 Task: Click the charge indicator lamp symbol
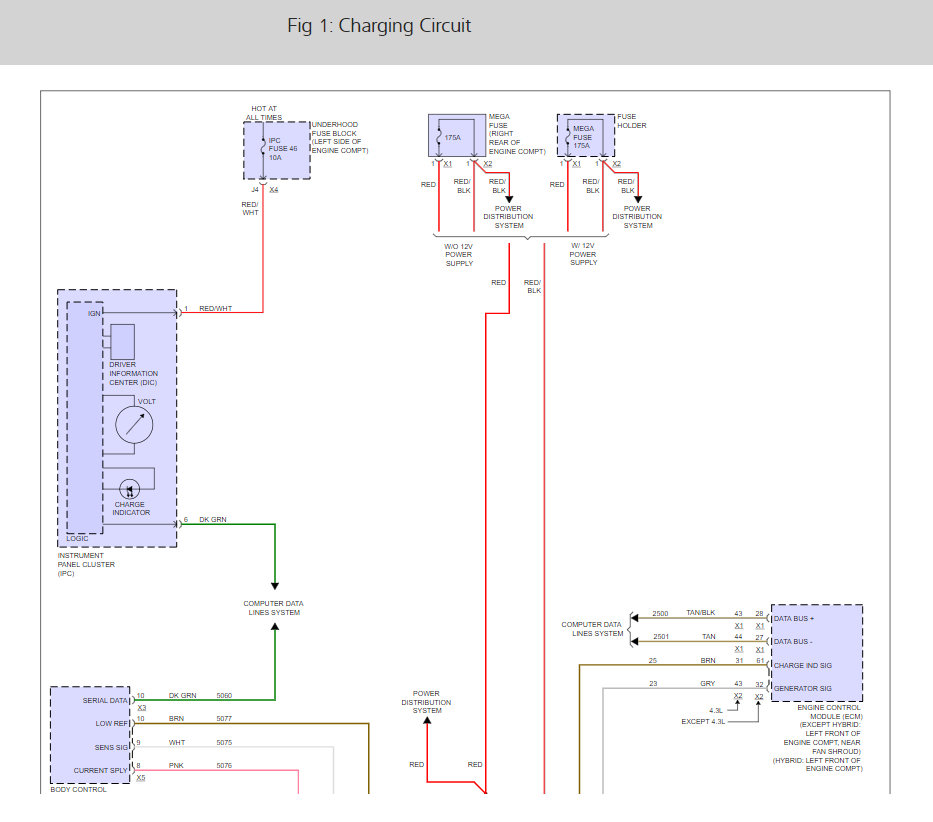(x=130, y=490)
